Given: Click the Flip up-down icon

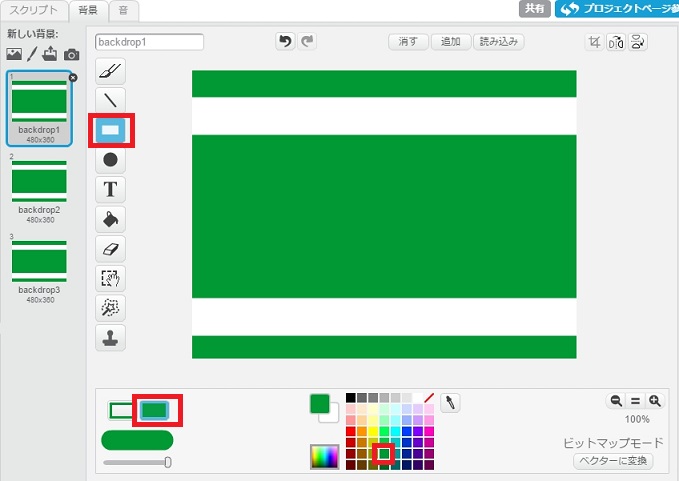Looking at the screenshot, I should click(637, 42).
